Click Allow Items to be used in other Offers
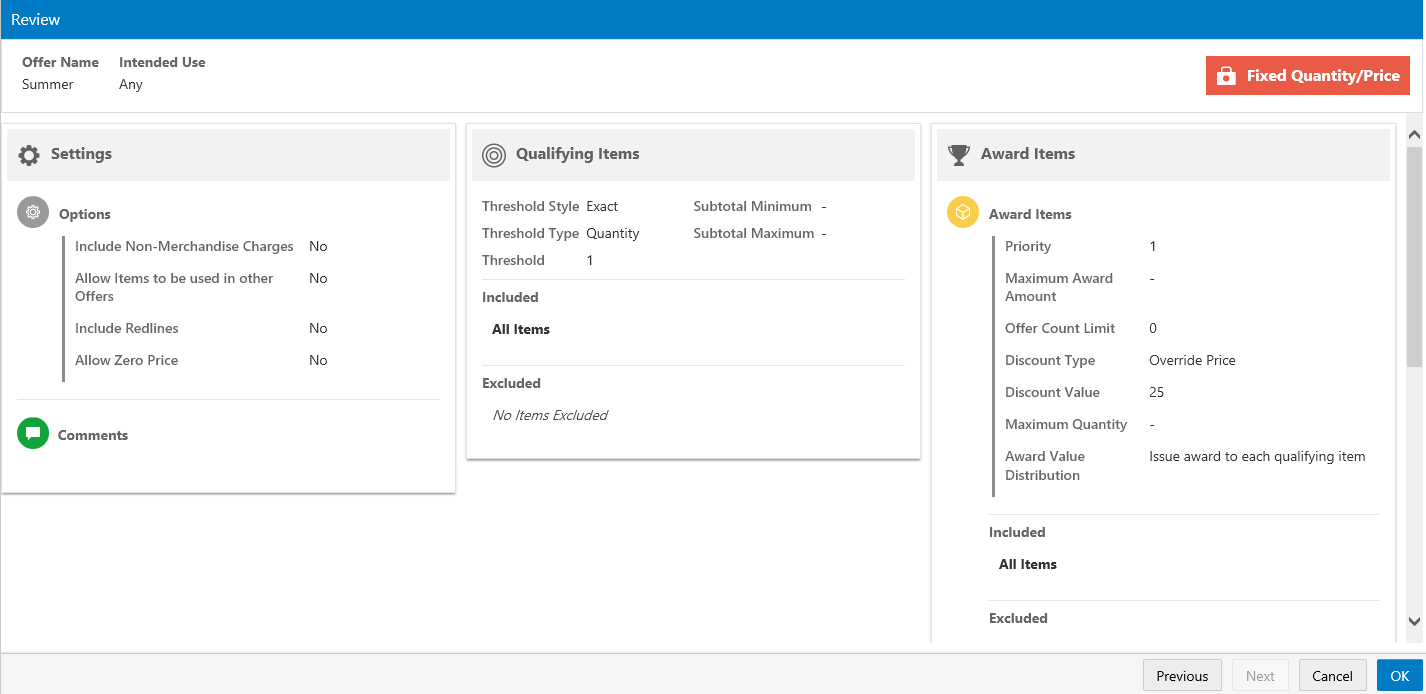The image size is (1426, 694). pyautogui.click(x=174, y=287)
